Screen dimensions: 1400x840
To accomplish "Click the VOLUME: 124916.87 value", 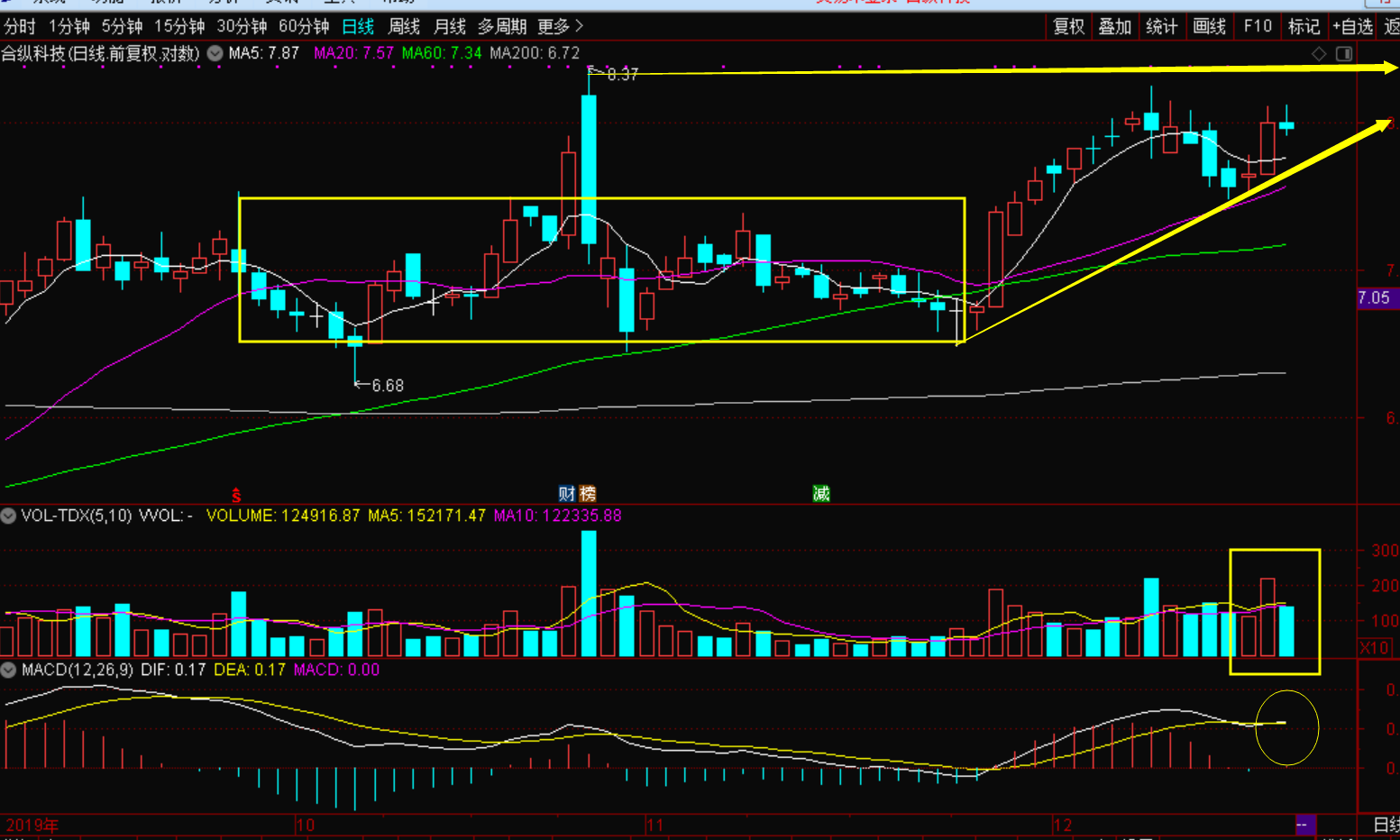I will click(283, 516).
